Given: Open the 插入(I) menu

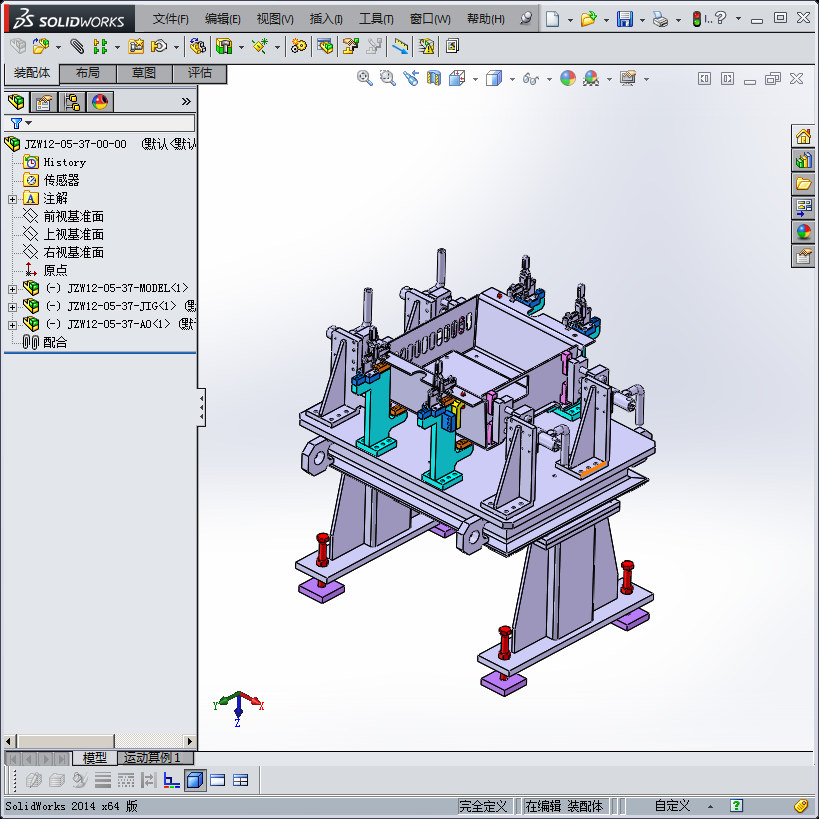Looking at the screenshot, I should pyautogui.click(x=326, y=19).
